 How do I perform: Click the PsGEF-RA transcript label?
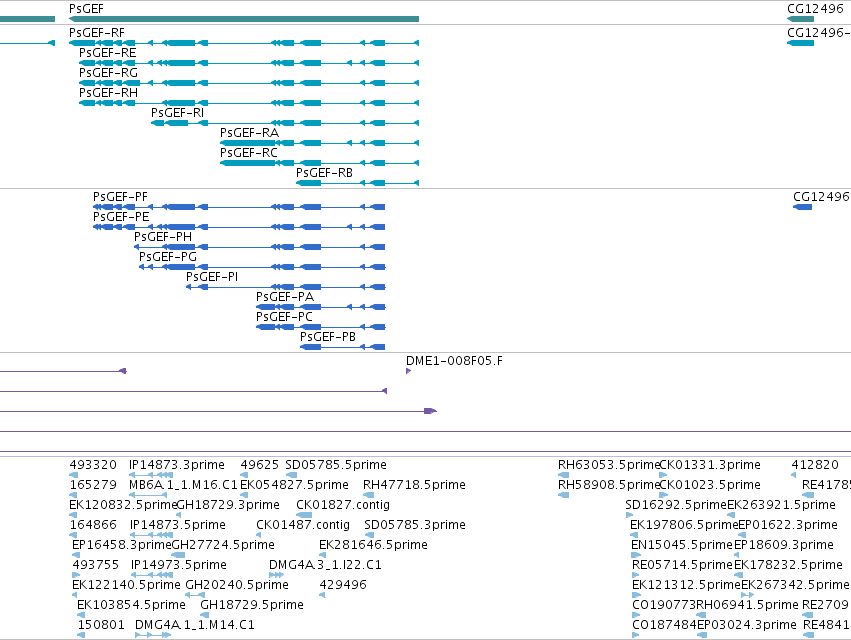coord(249,133)
